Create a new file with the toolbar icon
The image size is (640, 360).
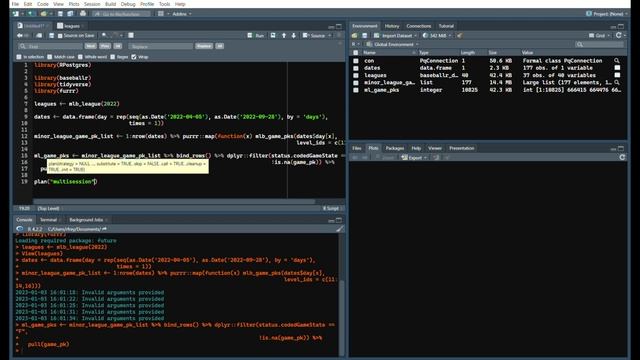(16, 14)
